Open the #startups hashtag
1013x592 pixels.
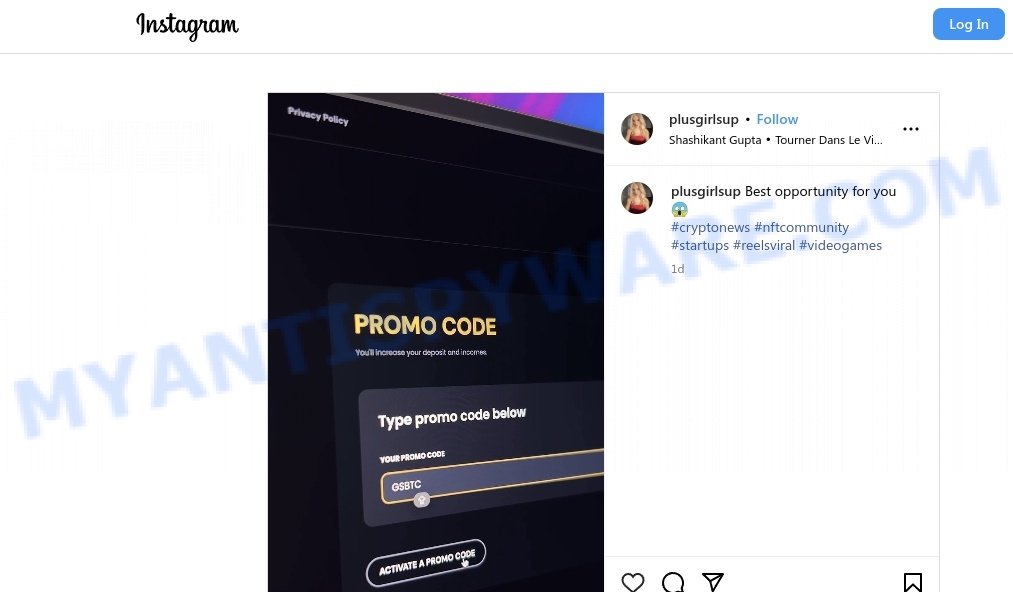pyautogui.click(x=700, y=246)
